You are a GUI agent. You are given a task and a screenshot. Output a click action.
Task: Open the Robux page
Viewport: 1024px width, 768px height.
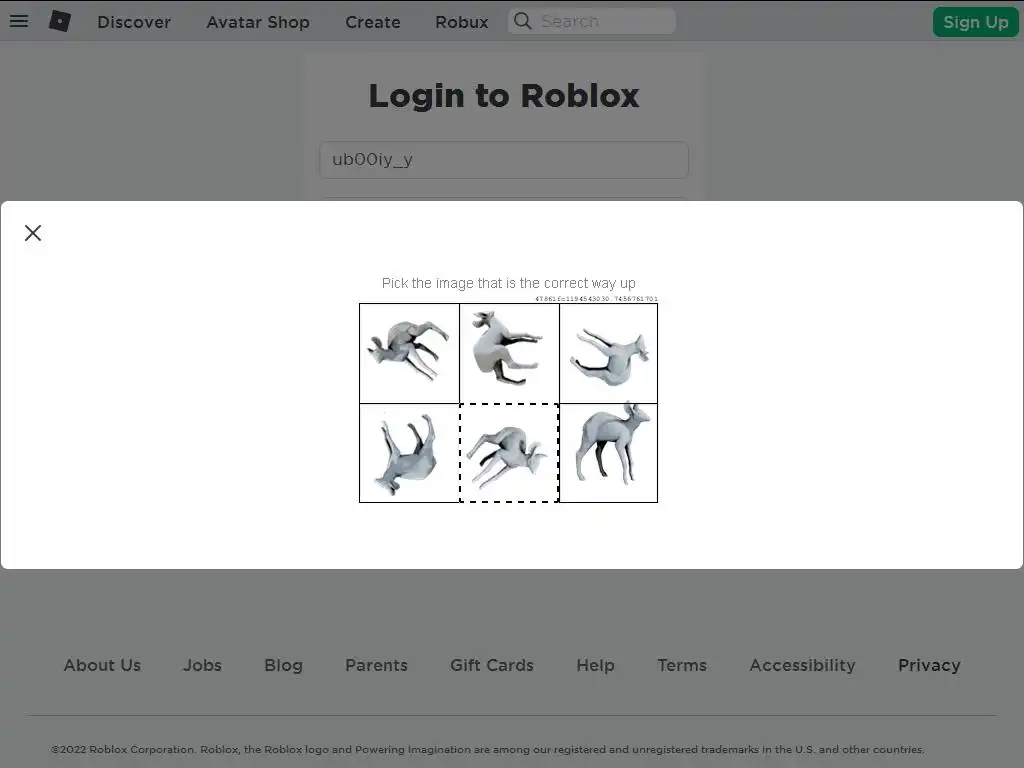point(462,22)
